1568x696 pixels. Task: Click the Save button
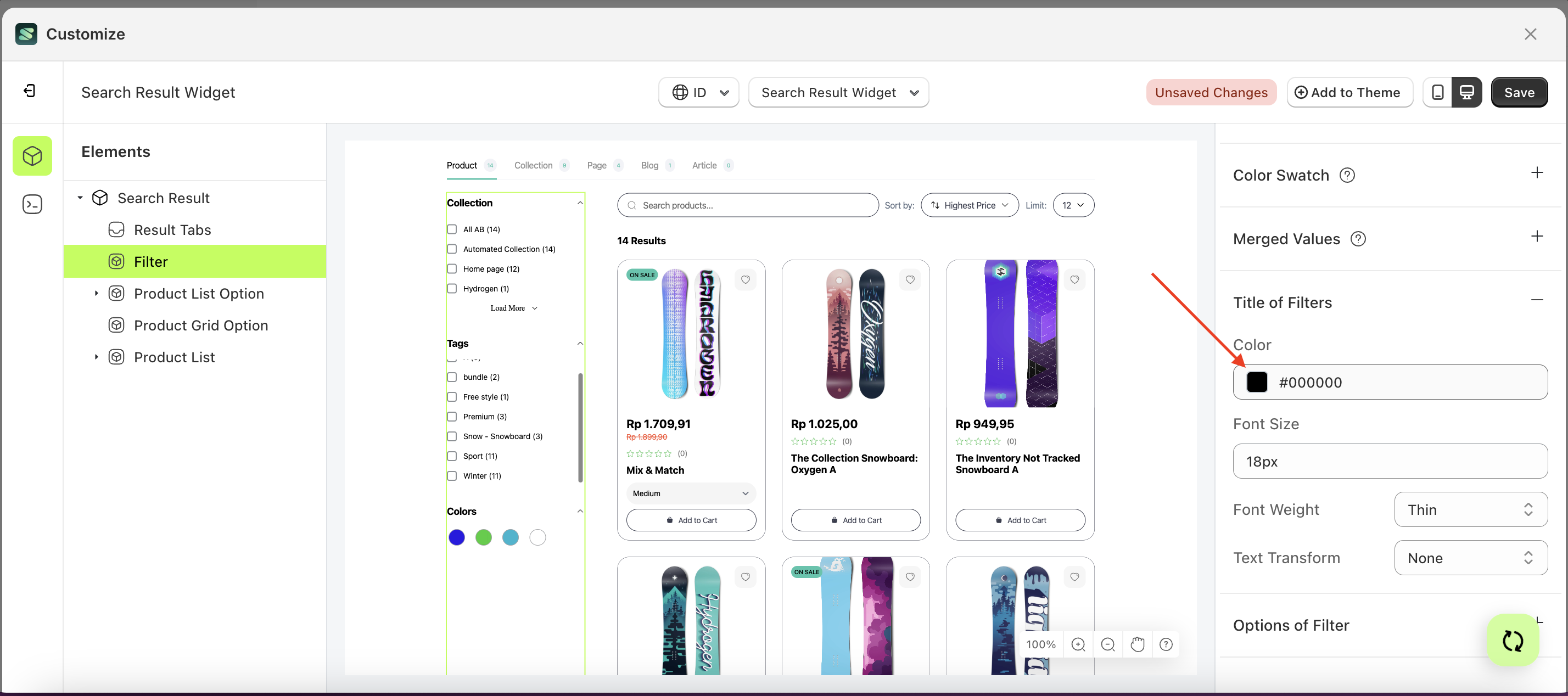coord(1519,92)
